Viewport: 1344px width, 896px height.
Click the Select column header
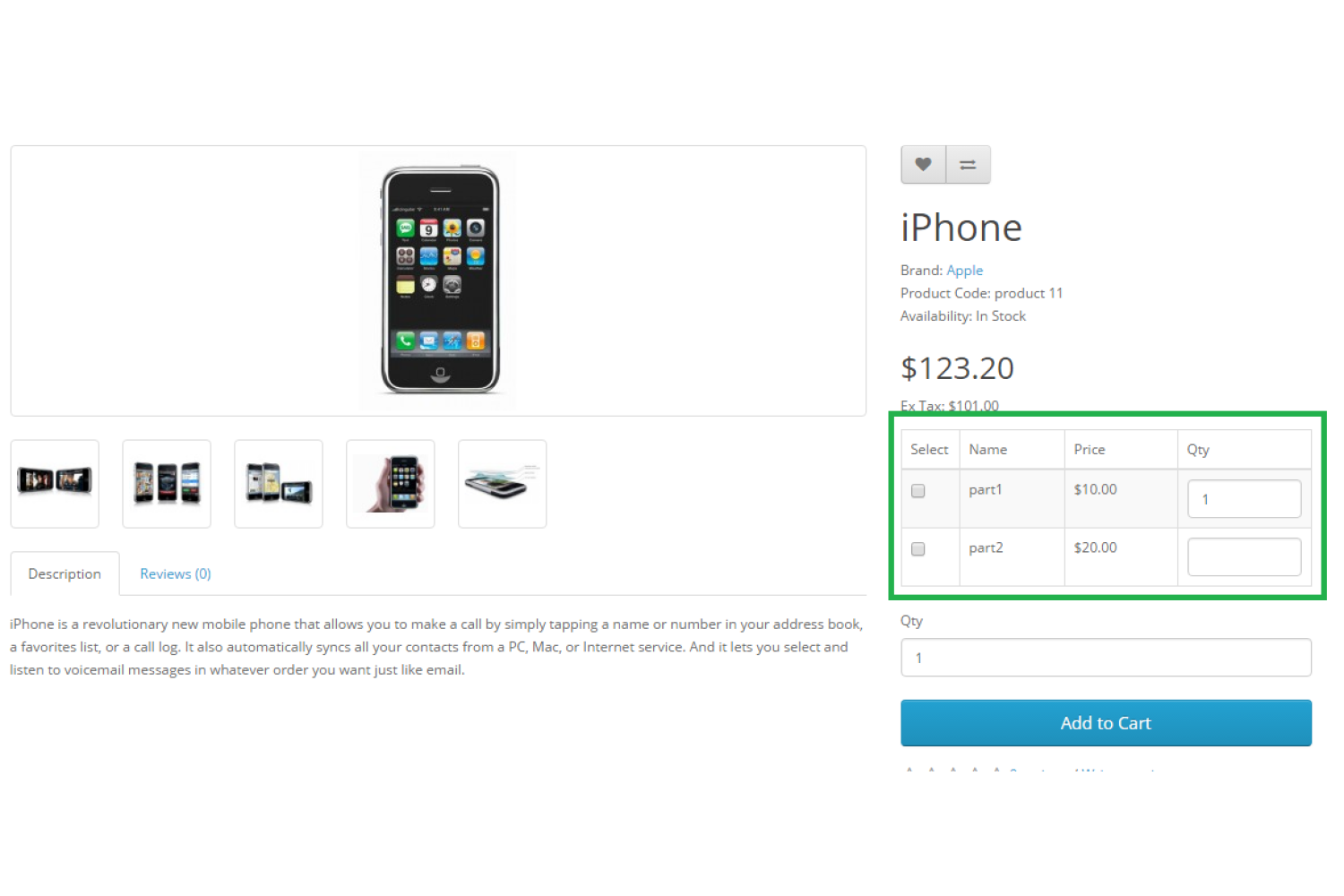coord(929,450)
